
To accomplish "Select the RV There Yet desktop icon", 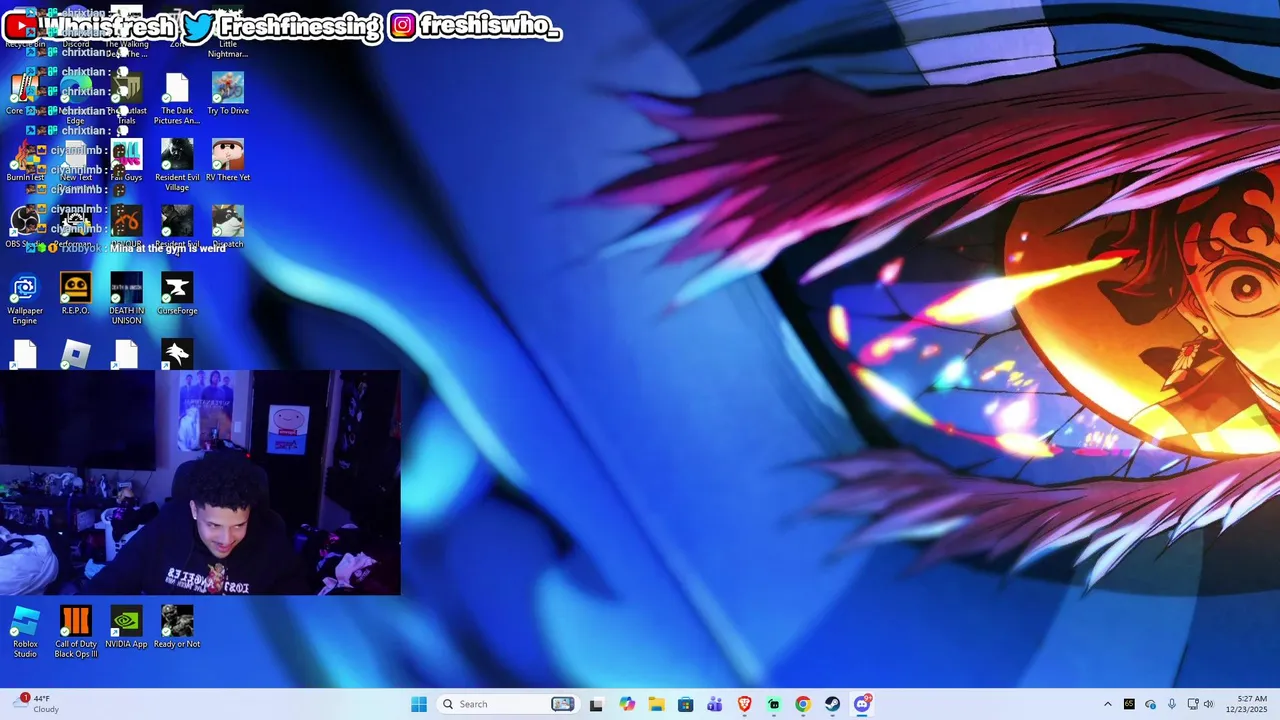I will 228,161.
